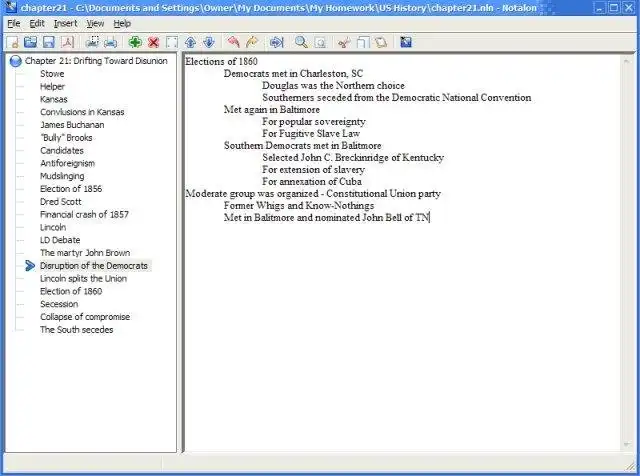640x476 pixels.
Task: Move node up with blue up arrow
Action: pos(190,42)
